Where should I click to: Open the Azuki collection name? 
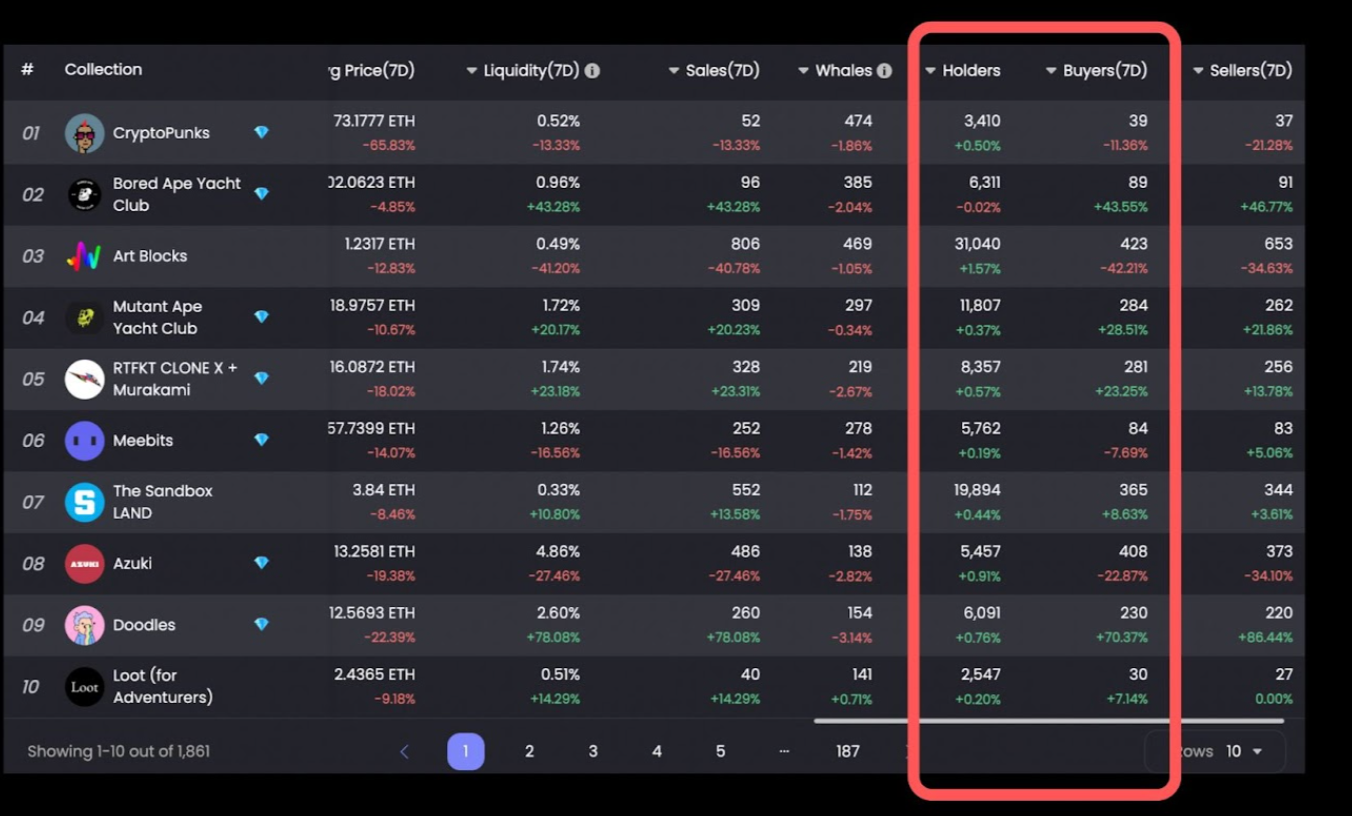tap(132, 563)
